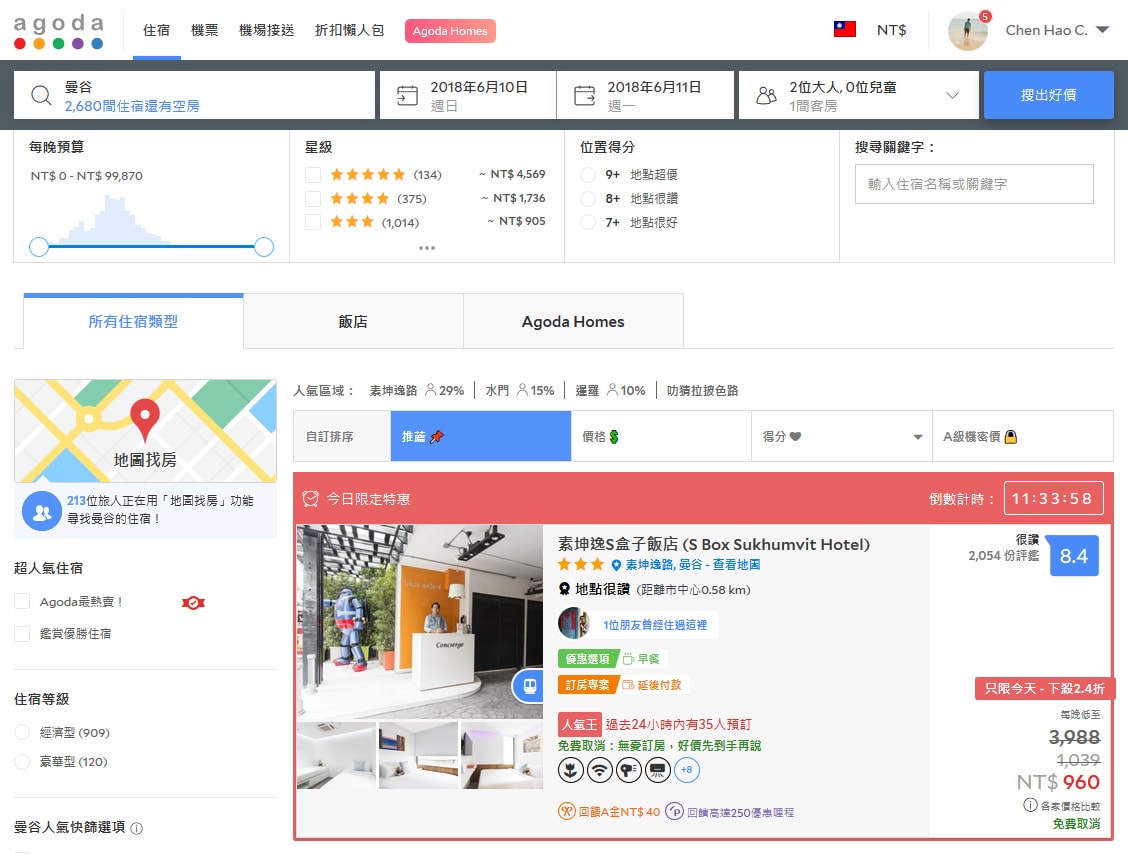Screen dimensions: 1128x854
Task: Click the alarm clock icon in today's deal banner
Action: point(311,499)
